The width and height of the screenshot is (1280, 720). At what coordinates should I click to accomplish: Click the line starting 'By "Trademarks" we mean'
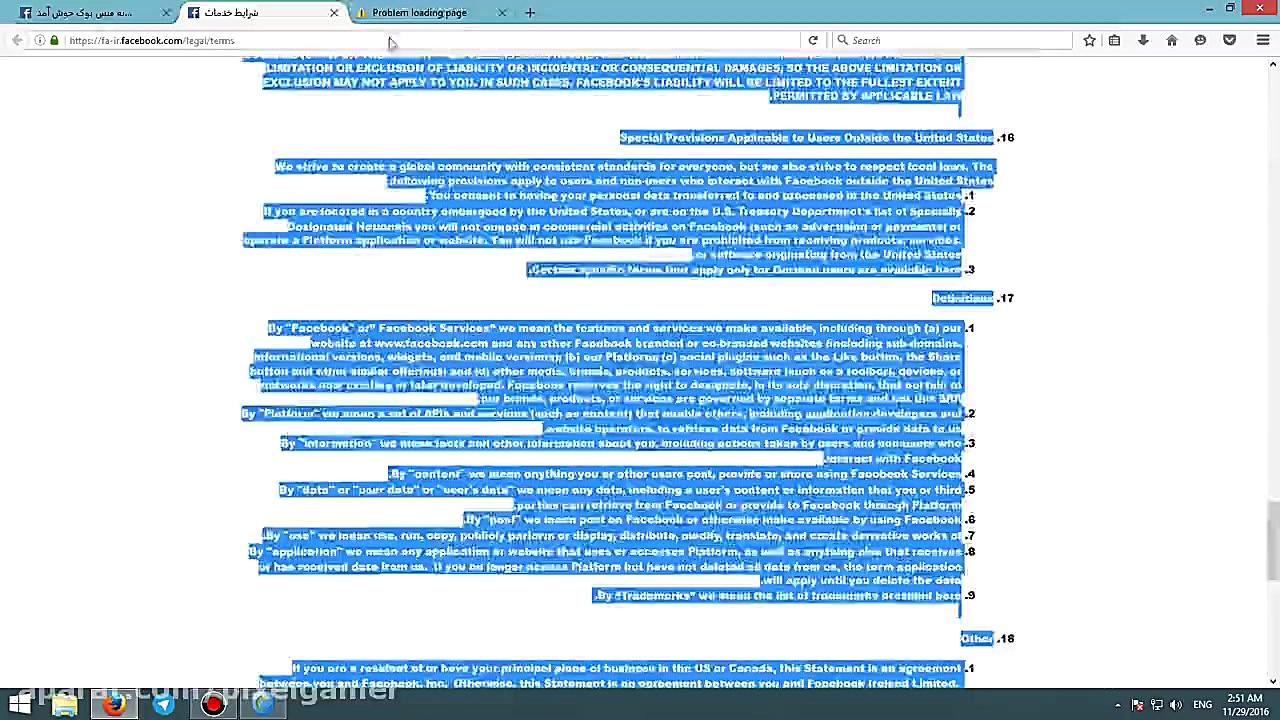pyautogui.click(x=777, y=596)
